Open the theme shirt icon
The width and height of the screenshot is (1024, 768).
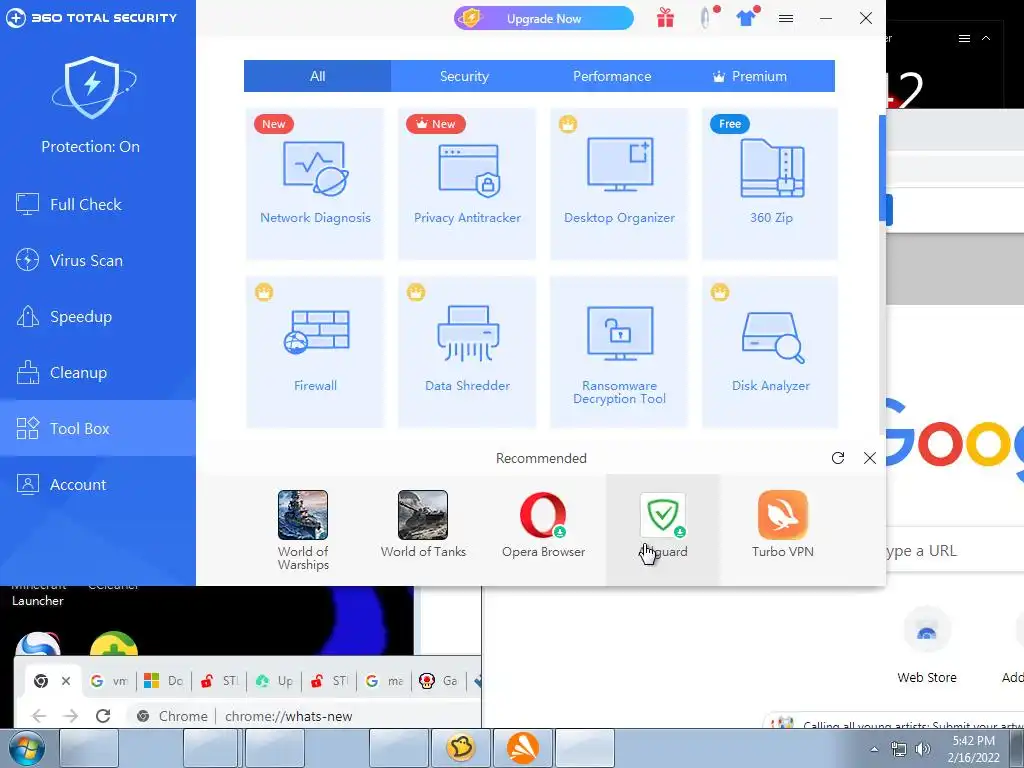pos(746,18)
